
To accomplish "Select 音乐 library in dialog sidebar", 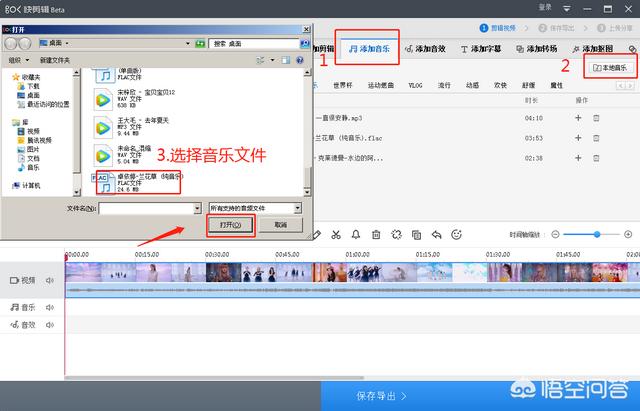I will (29, 167).
